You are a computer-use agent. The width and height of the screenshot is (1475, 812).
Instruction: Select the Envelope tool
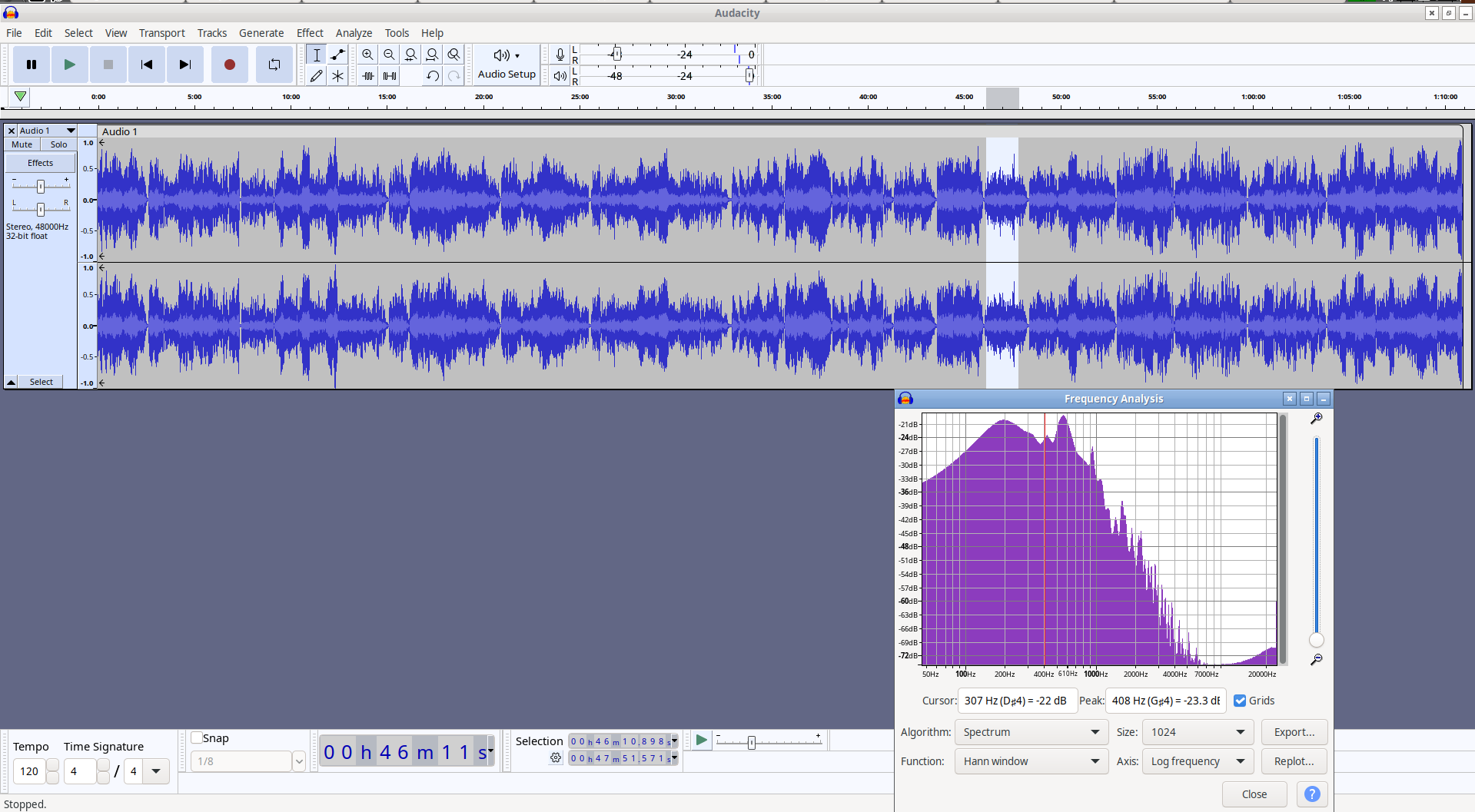point(337,55)
